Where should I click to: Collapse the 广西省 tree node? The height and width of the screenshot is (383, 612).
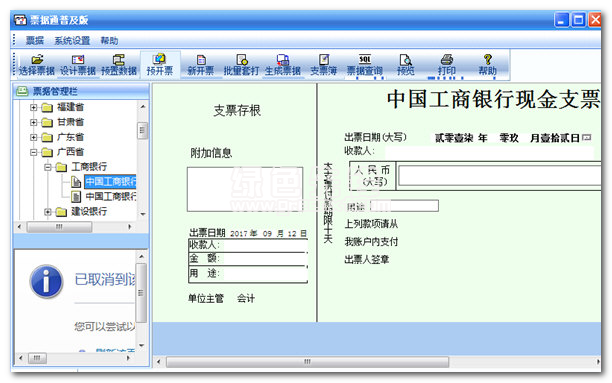34,152
